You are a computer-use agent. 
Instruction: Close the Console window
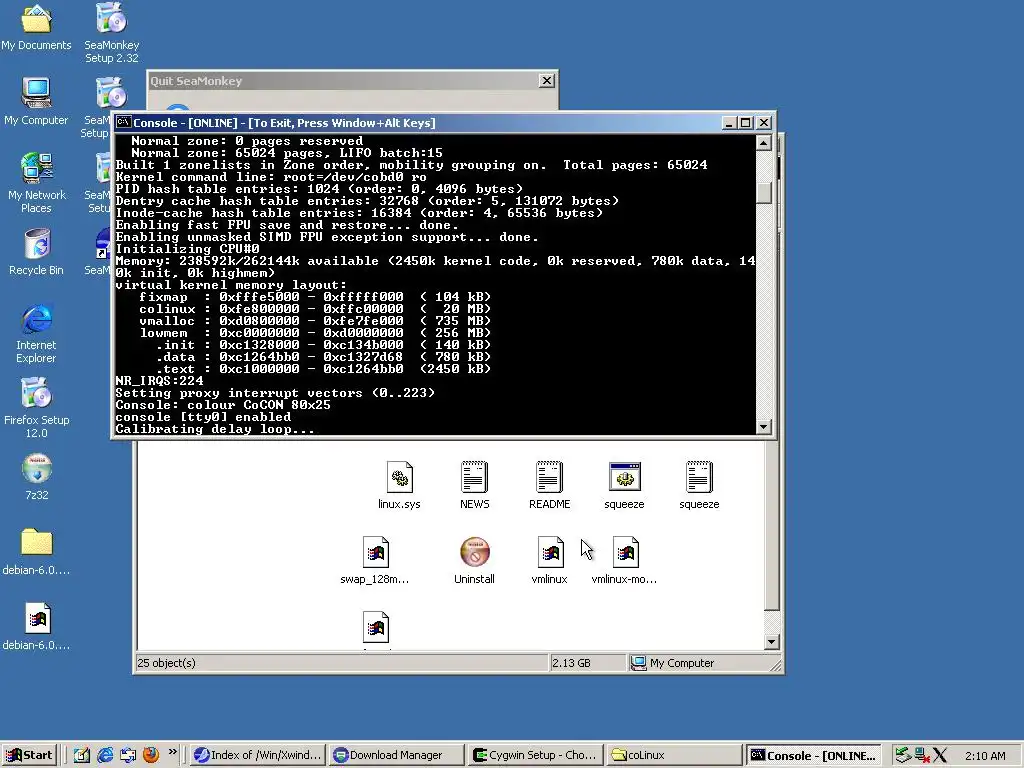(x=763, y=122)
